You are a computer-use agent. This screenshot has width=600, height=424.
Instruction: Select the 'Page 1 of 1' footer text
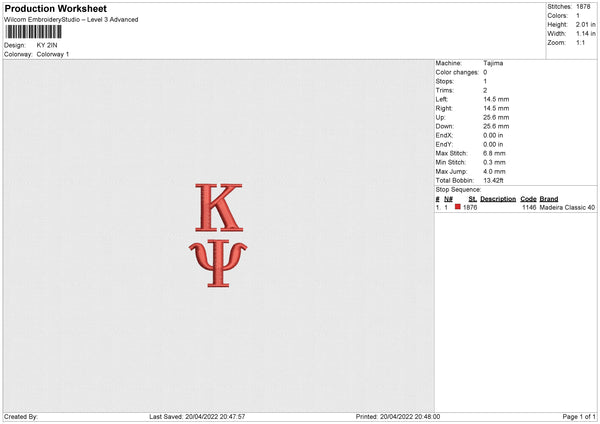(x=579, y=417)
